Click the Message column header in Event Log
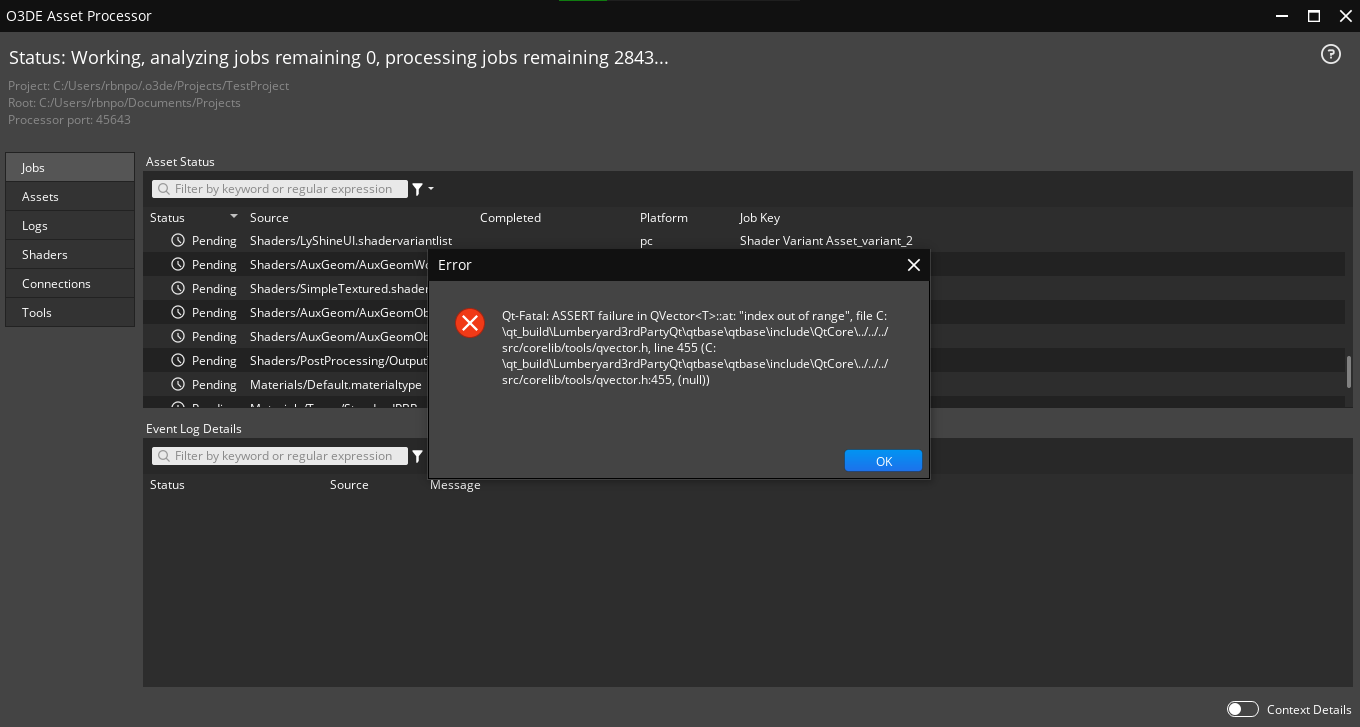Viewport: 1360px width, 727px height. click(x=455, y=485)
